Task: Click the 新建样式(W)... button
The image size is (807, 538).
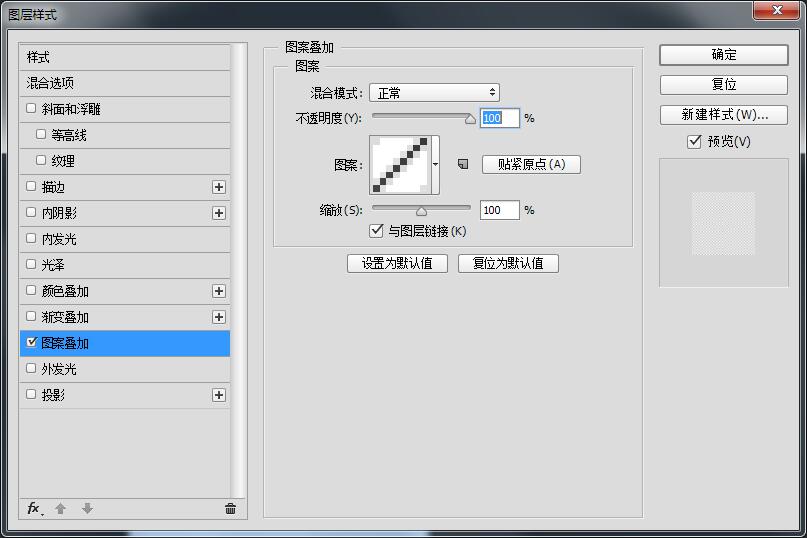Action: (724, 115)
